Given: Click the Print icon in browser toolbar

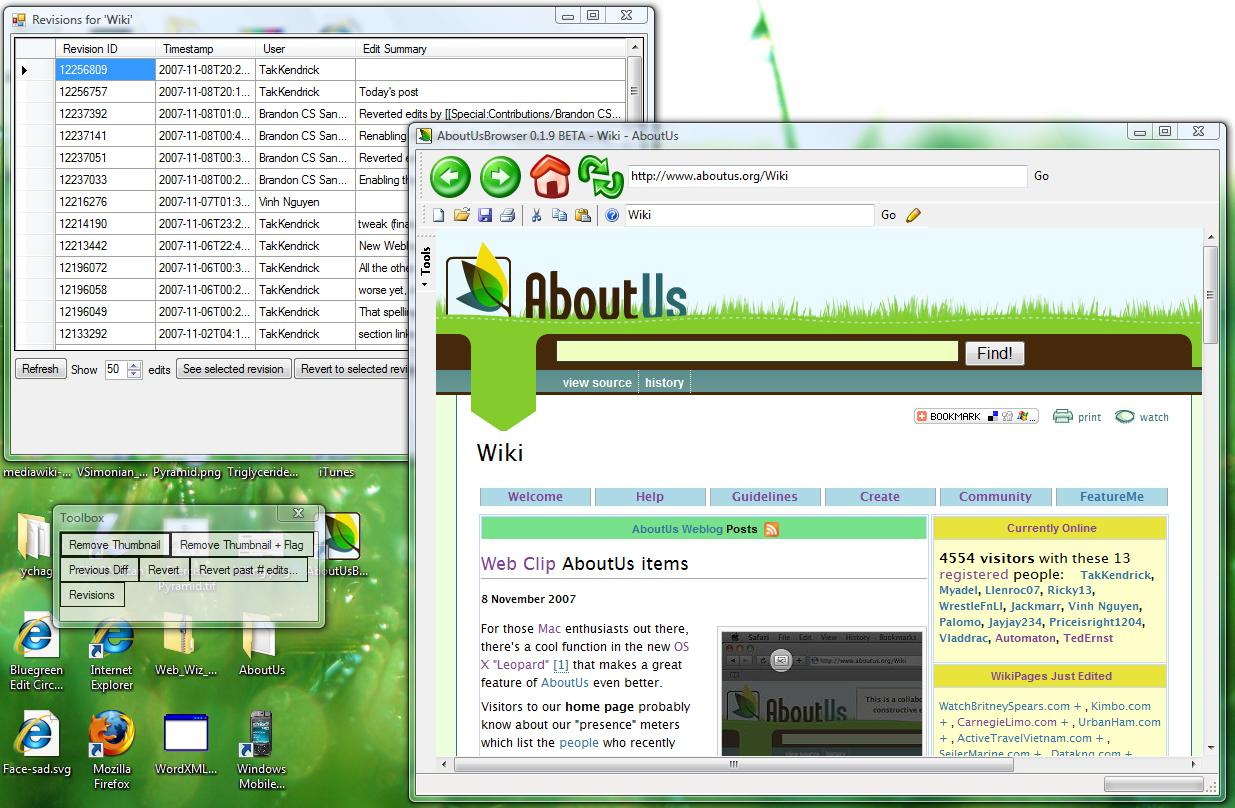Looking at the screenshot, I should [507, 215].
